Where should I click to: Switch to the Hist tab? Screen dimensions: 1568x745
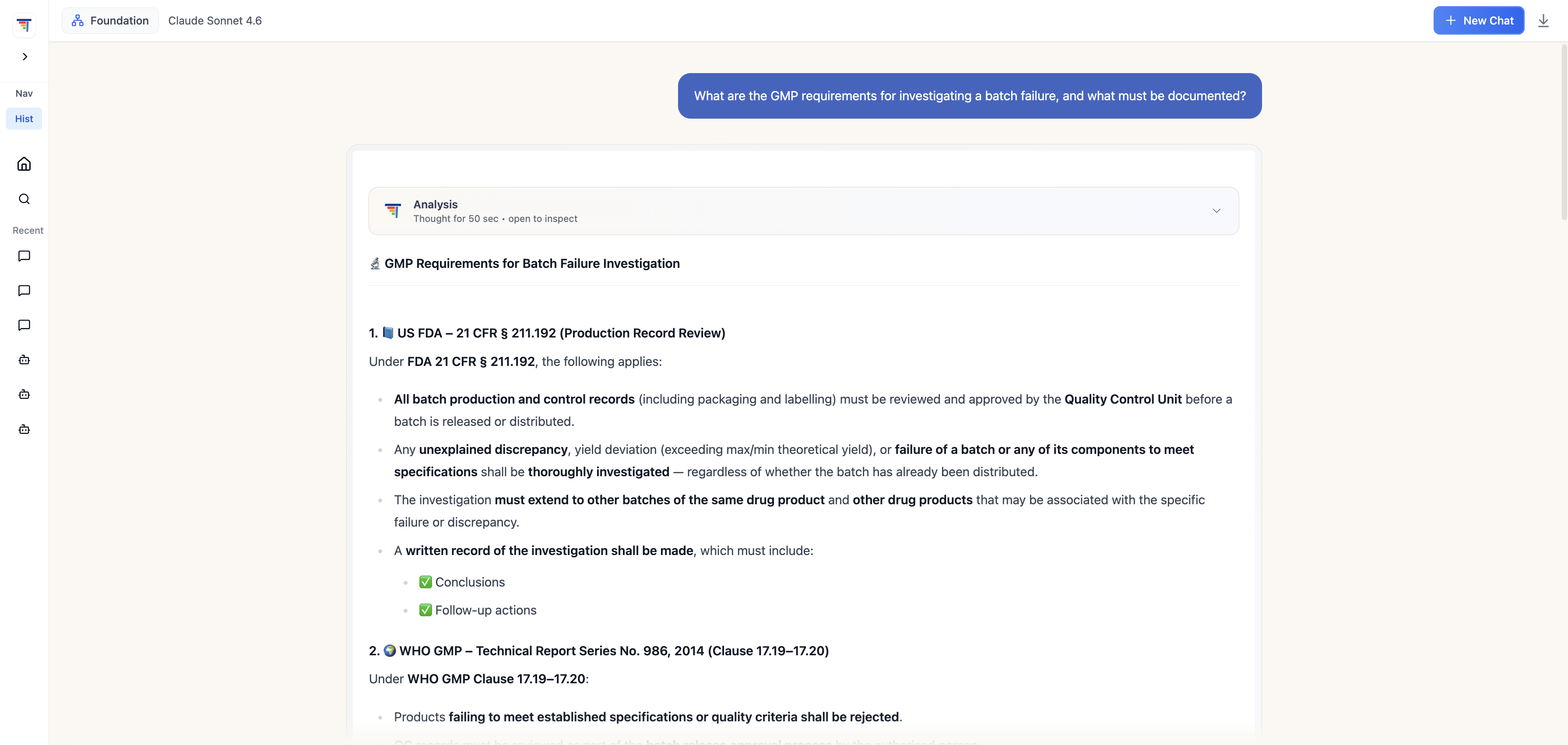tap(25, 119)
